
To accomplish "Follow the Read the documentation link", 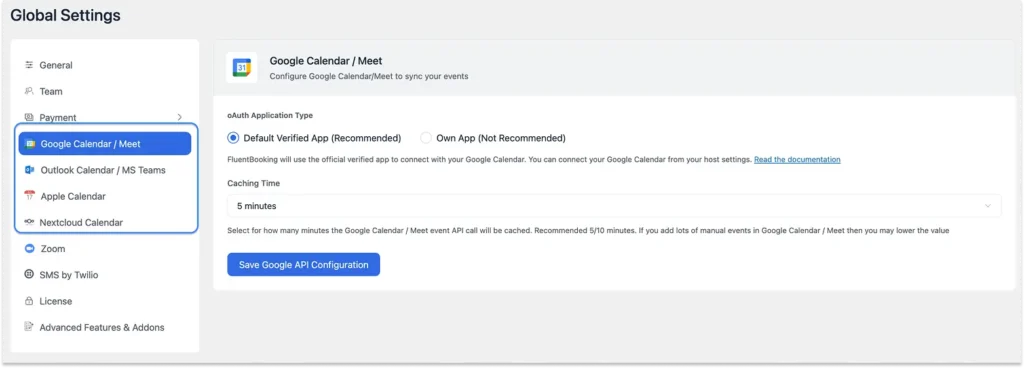I will coord(797,159).
